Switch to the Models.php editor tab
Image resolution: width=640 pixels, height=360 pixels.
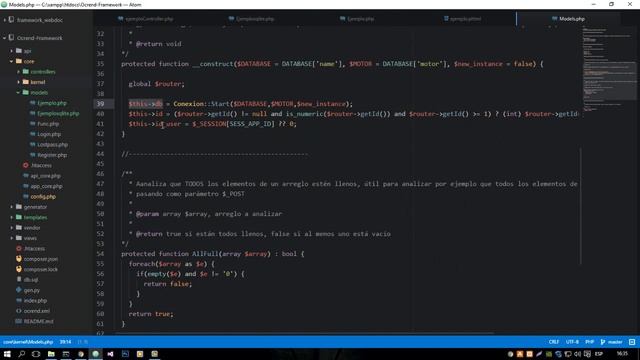click(569, 19)
